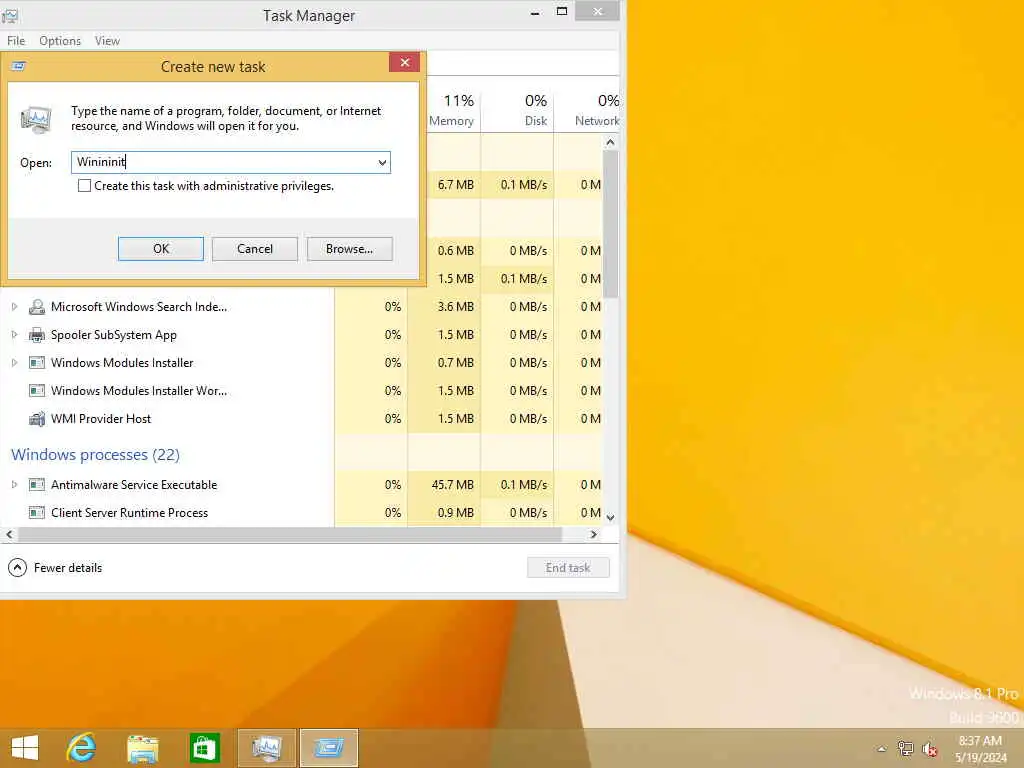Launch Internet Explorer from the taskbar
1024x768 pixels.
click(82, 748)
